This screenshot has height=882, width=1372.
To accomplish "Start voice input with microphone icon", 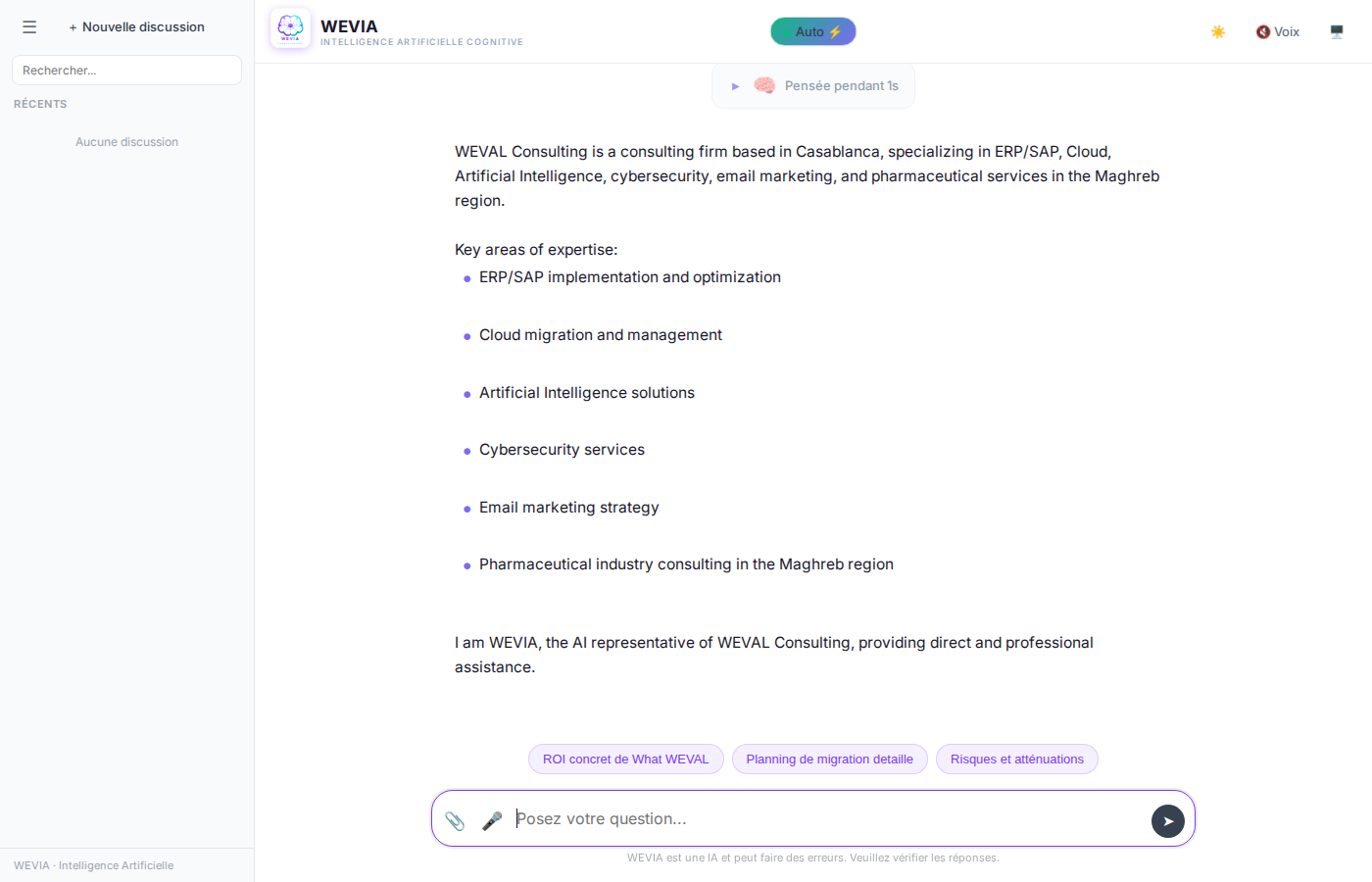I will pos(492,821).
